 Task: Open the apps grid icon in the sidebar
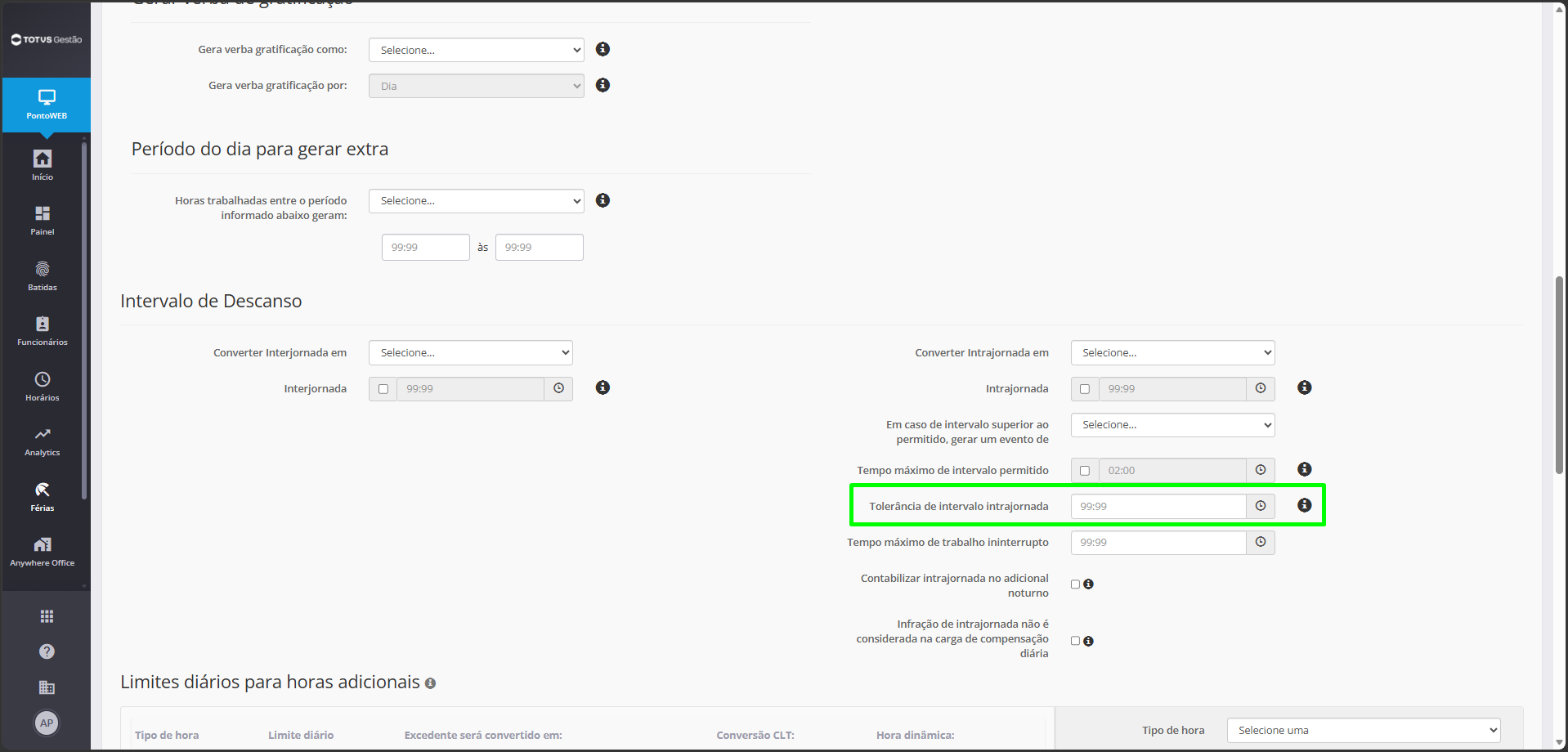[x=47, y=616]
